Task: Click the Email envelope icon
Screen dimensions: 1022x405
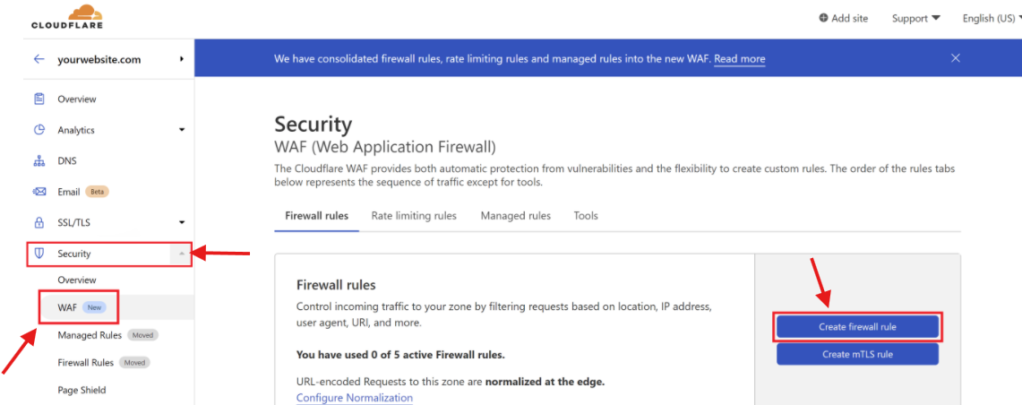Action: (x=39, y=192)
